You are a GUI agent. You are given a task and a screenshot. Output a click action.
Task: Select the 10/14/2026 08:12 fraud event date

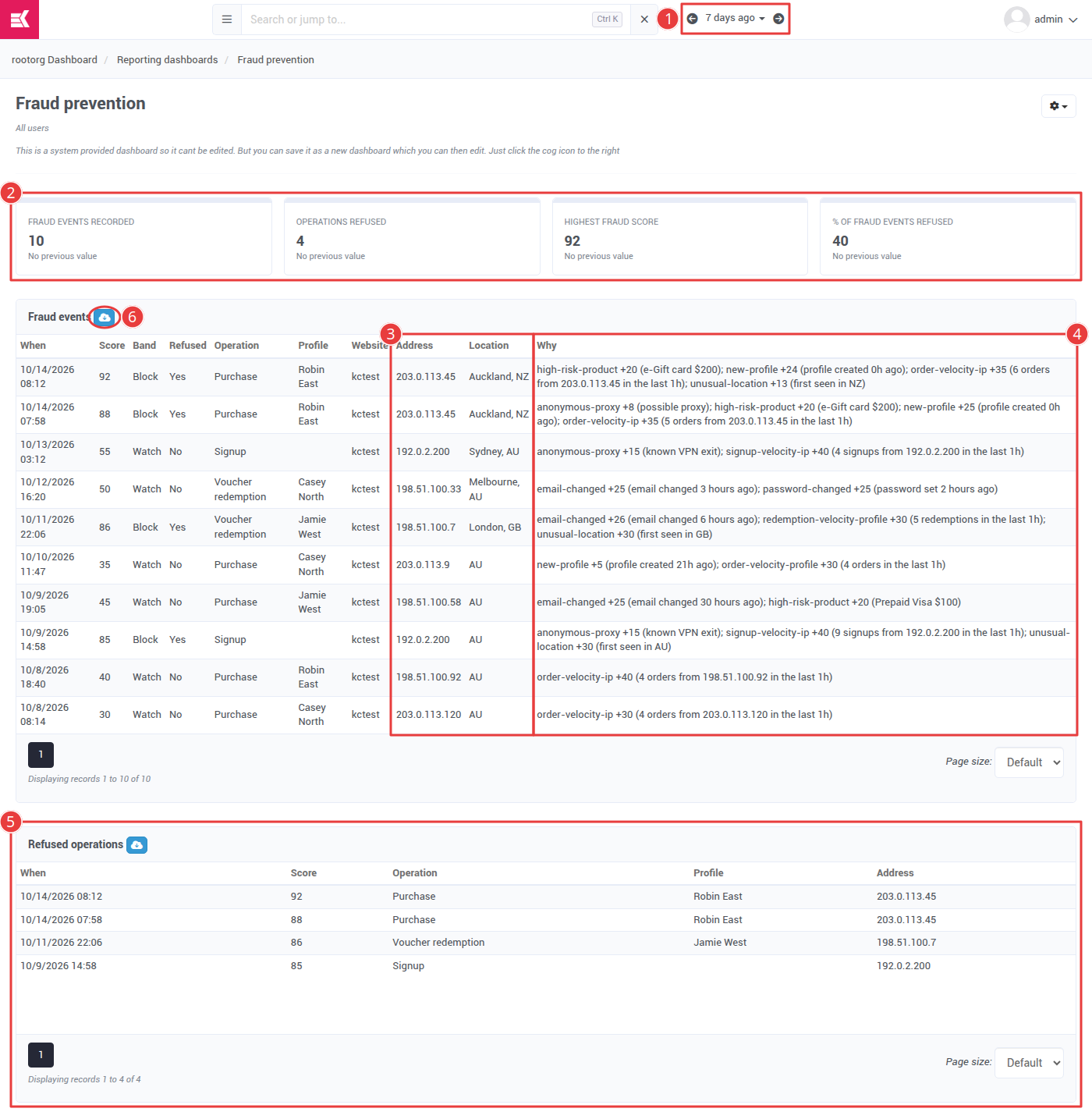coord(48,377)
